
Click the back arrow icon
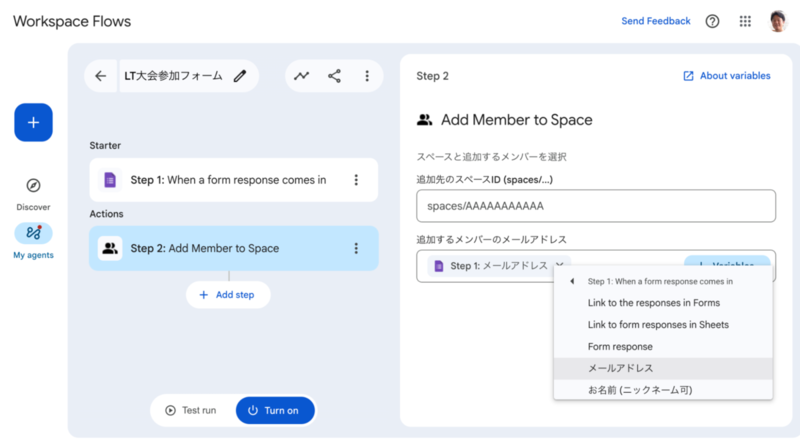(x=100, y=76)
